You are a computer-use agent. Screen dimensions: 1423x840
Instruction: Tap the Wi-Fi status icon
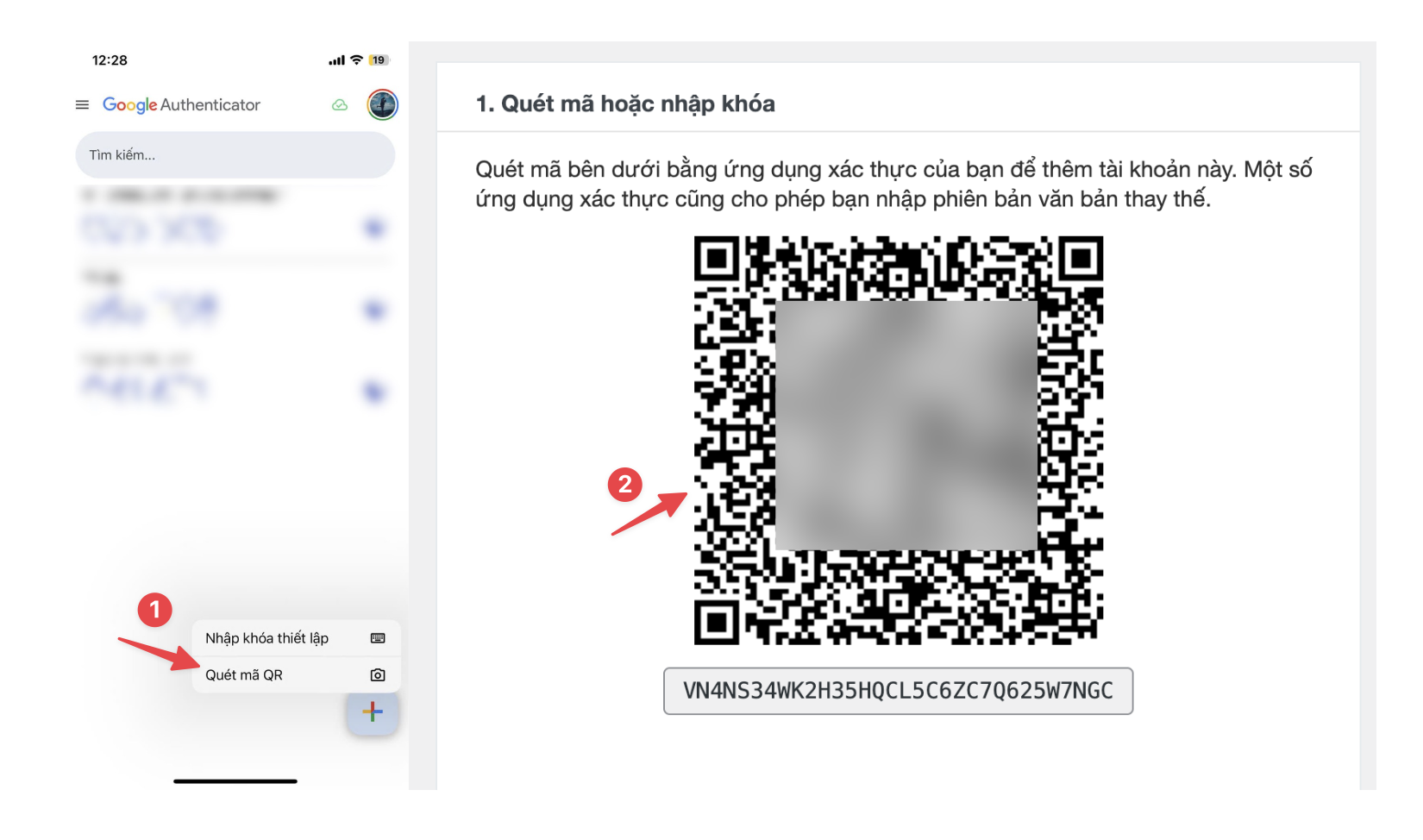coord(356,60)
